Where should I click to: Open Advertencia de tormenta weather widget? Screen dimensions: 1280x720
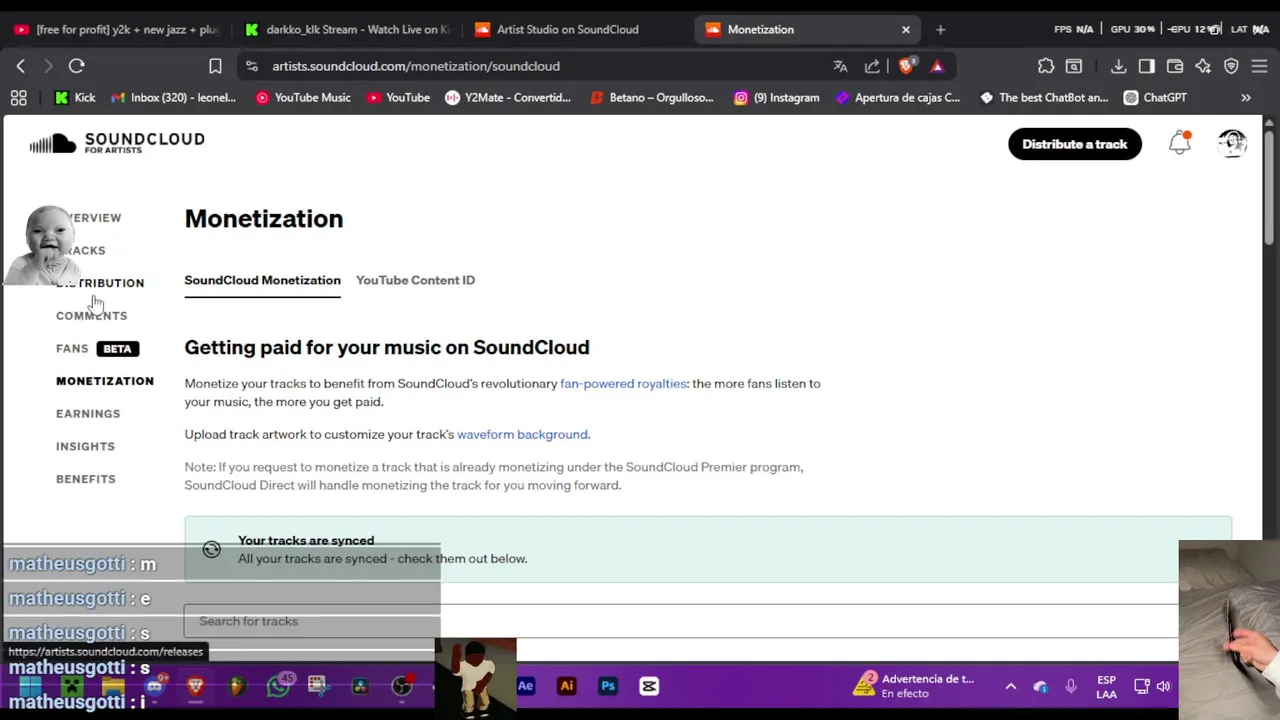tap(914, 686)
